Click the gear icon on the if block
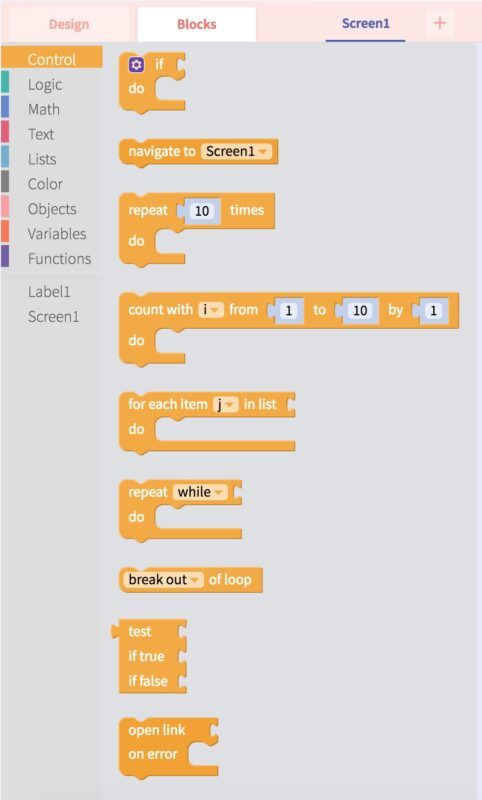Image resolution: width=482 pixels, height=800 pixels. [x=136, y=65]
